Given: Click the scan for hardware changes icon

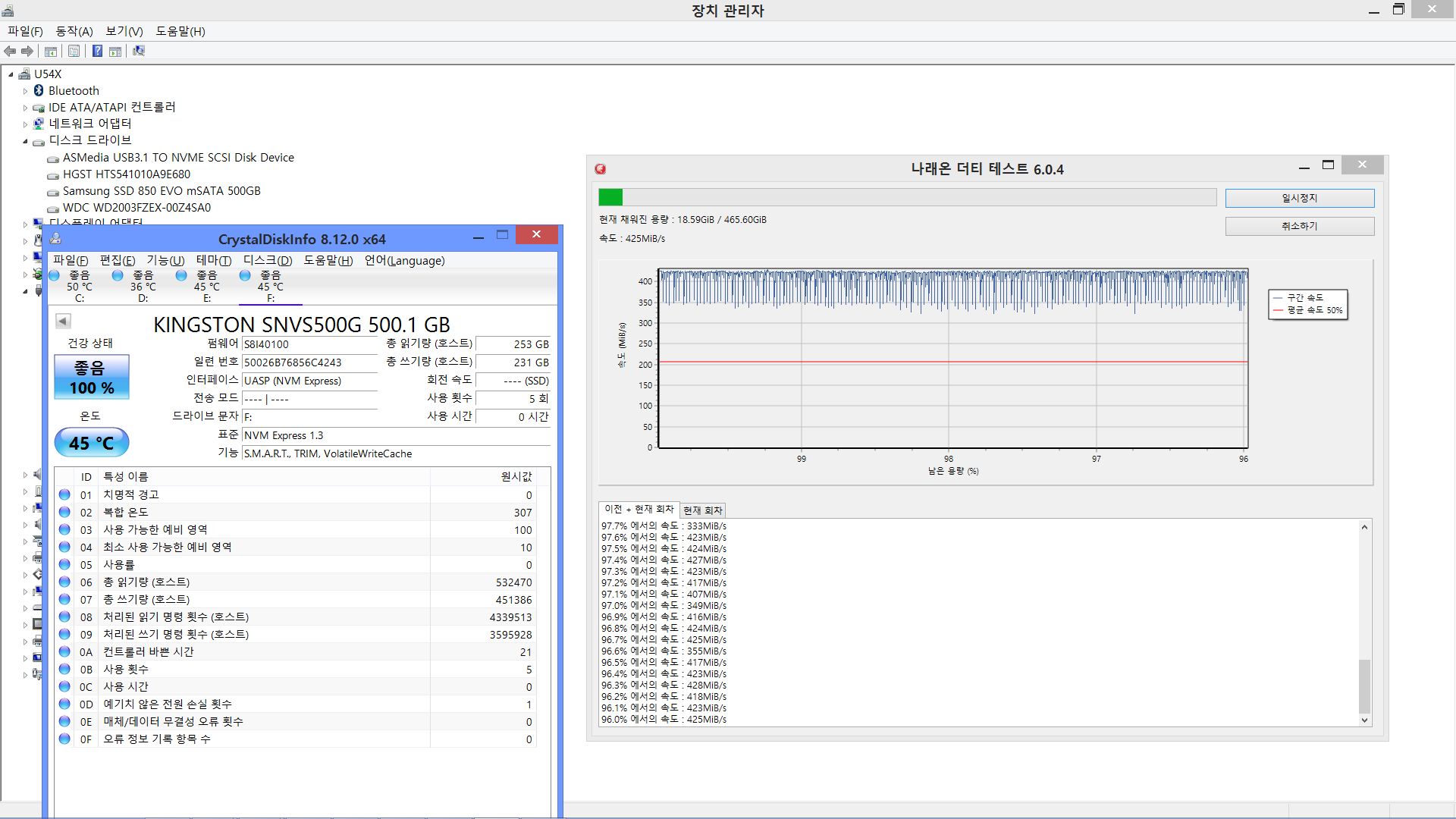Looking at the screenshot, I should pos(139,51).
